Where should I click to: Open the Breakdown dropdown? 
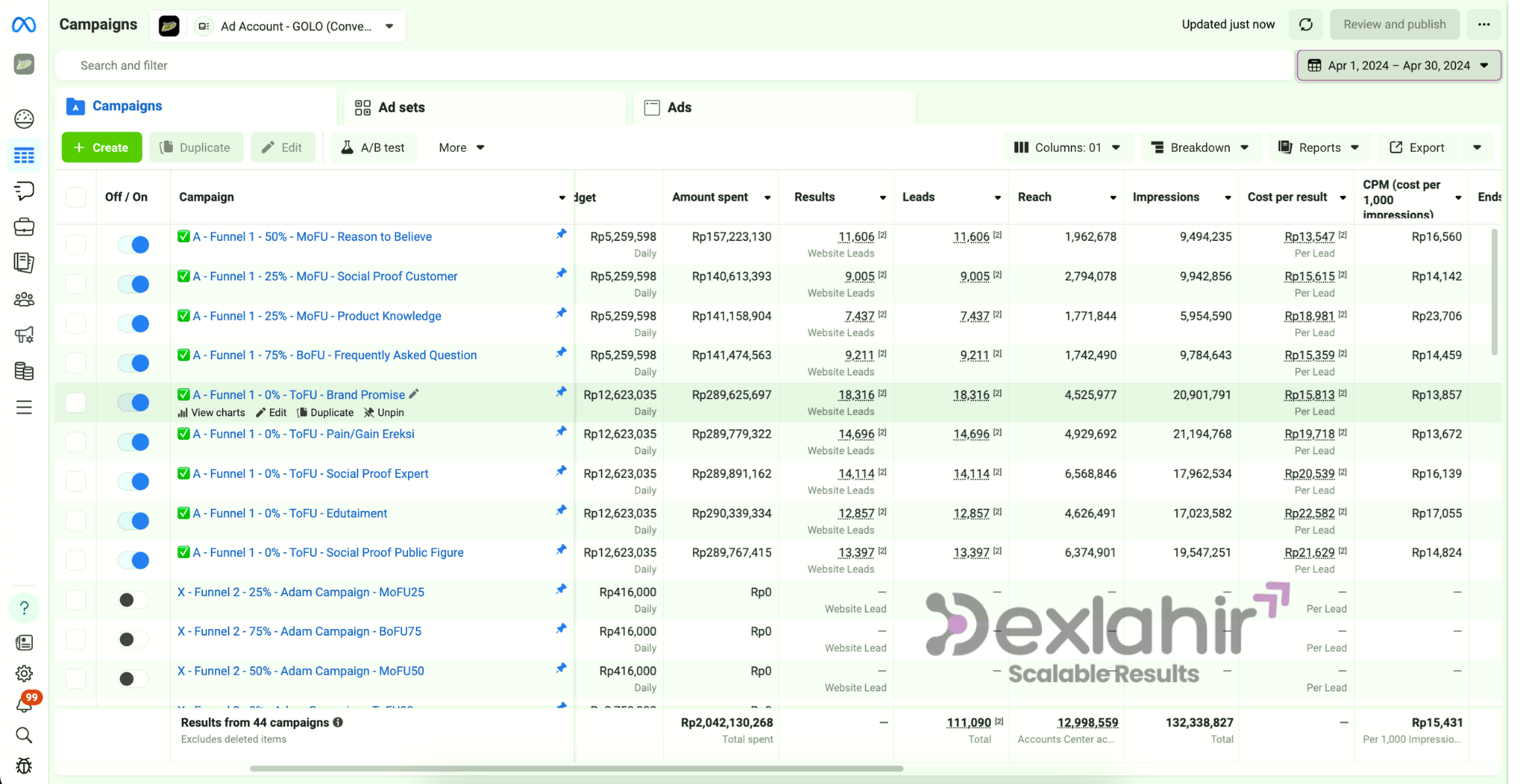pyautogui.click(x=1200, y=147)
